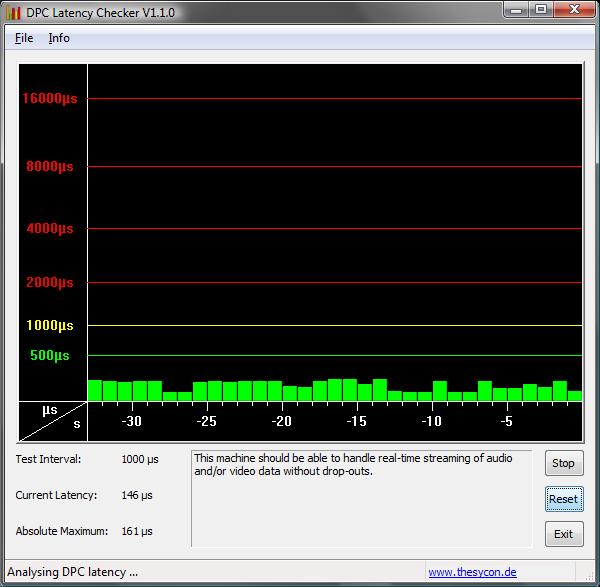The image size is (600, 587).
Task: Click the window resize grip in status bar
Action: (x=590, y=576)
